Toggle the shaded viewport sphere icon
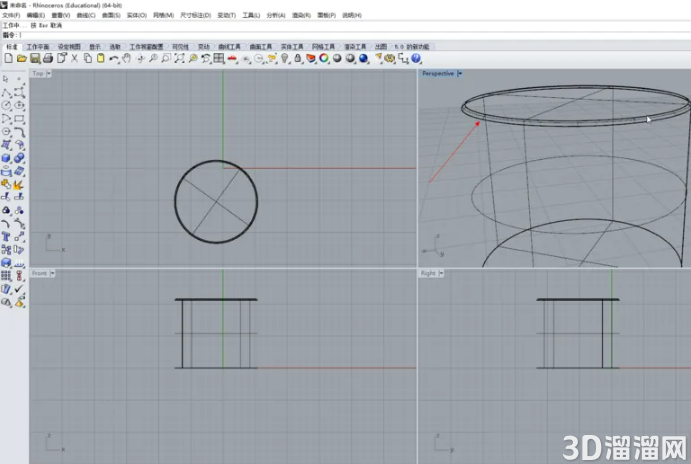The image size is (691, 464). tap(337, 58)
